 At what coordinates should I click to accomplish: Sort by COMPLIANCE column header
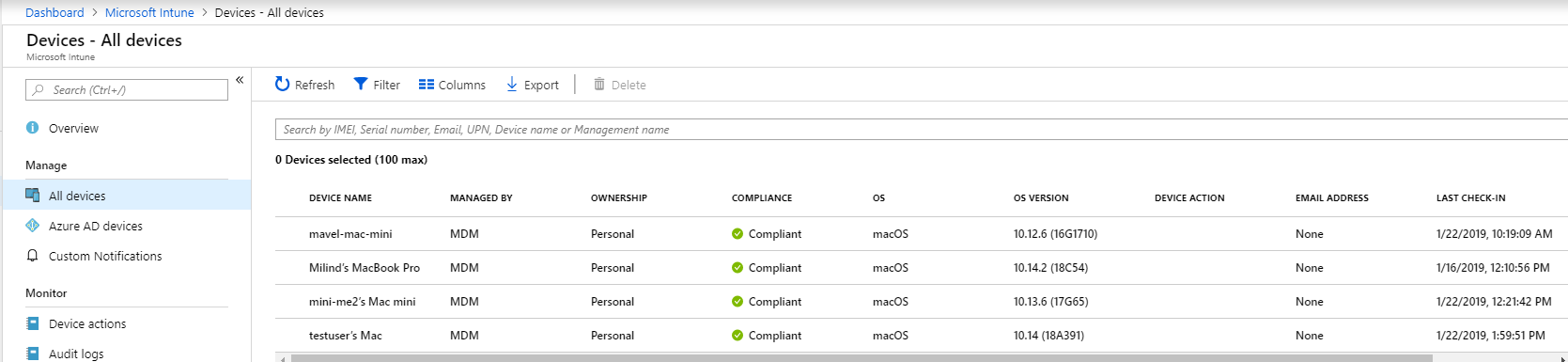point(762,198)
